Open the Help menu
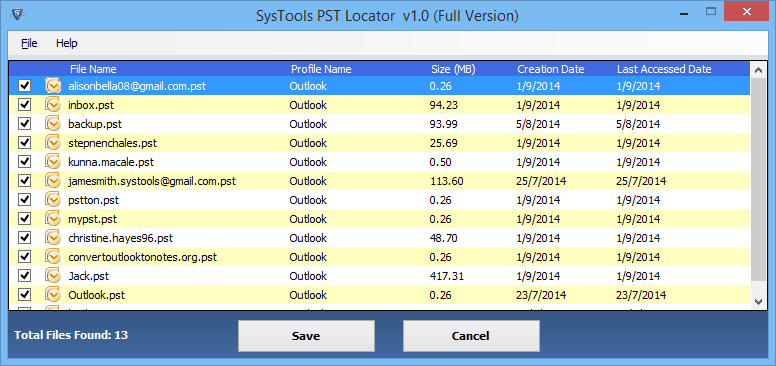Screen dimensions: 776x366 66,43
